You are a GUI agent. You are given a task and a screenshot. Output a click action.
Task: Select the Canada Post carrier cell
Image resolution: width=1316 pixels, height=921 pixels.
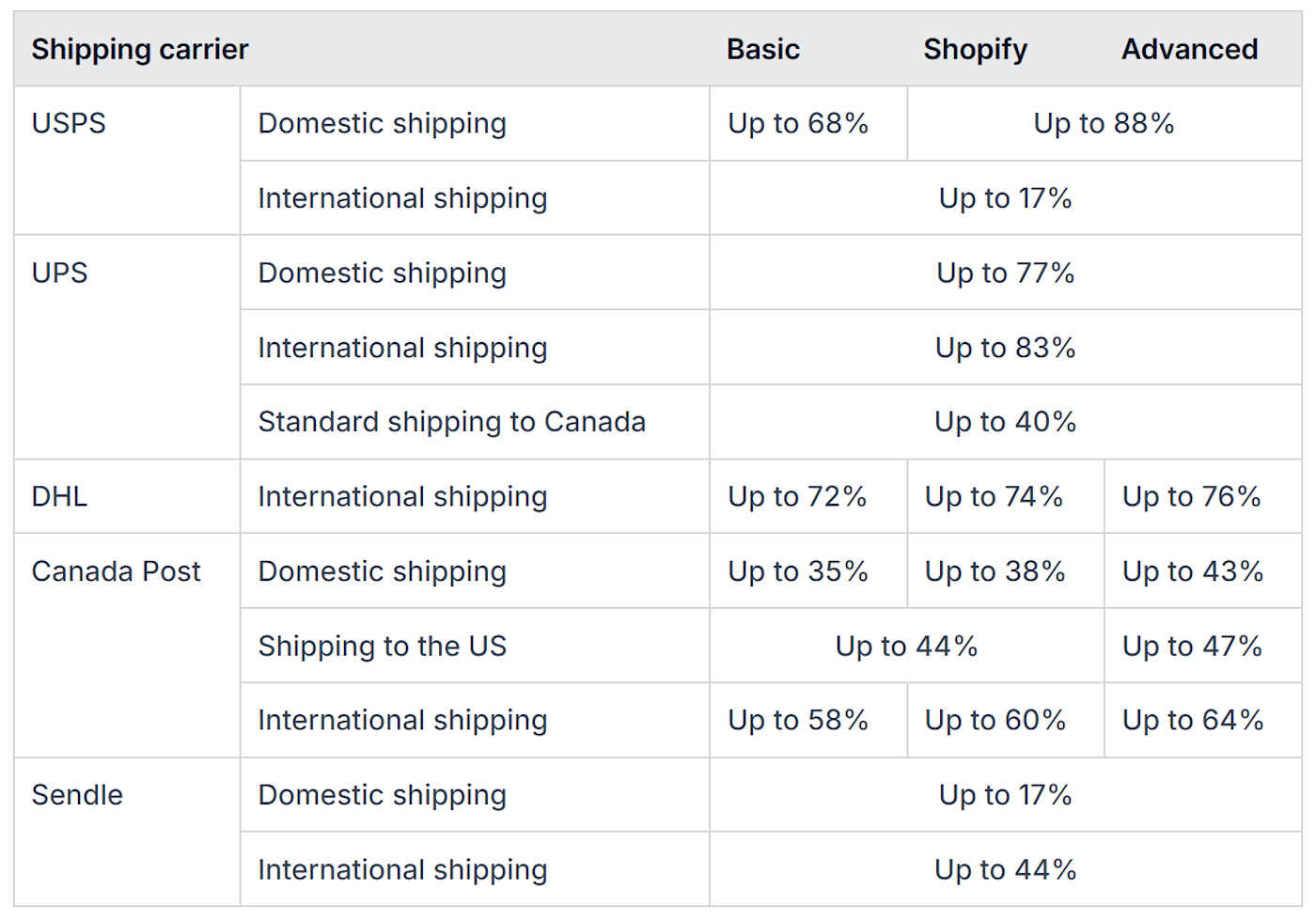[x=116, y=571]
